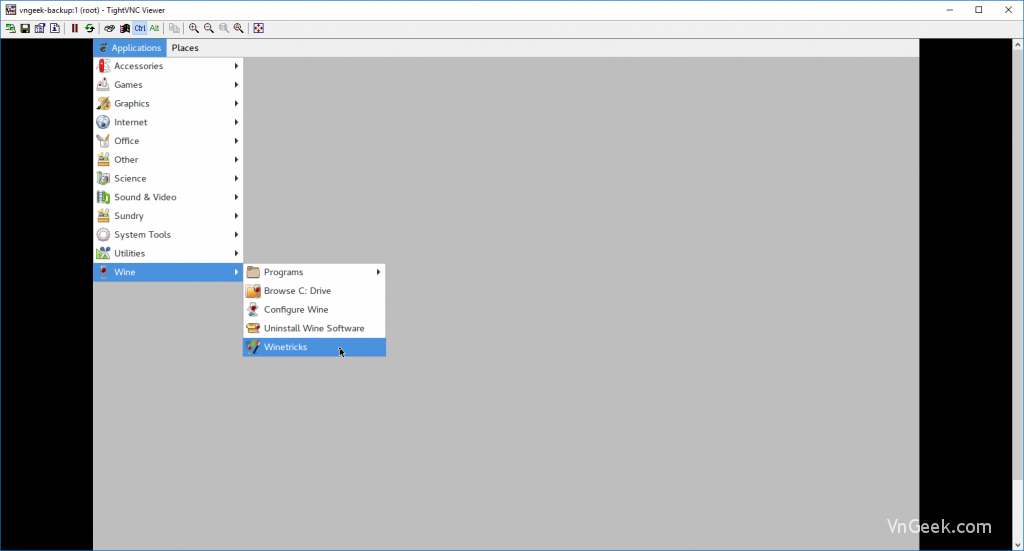Choose Browse C: Drive
This screenshot has height=551, width=1024.
pyautogui.click(x=314, y=291)
